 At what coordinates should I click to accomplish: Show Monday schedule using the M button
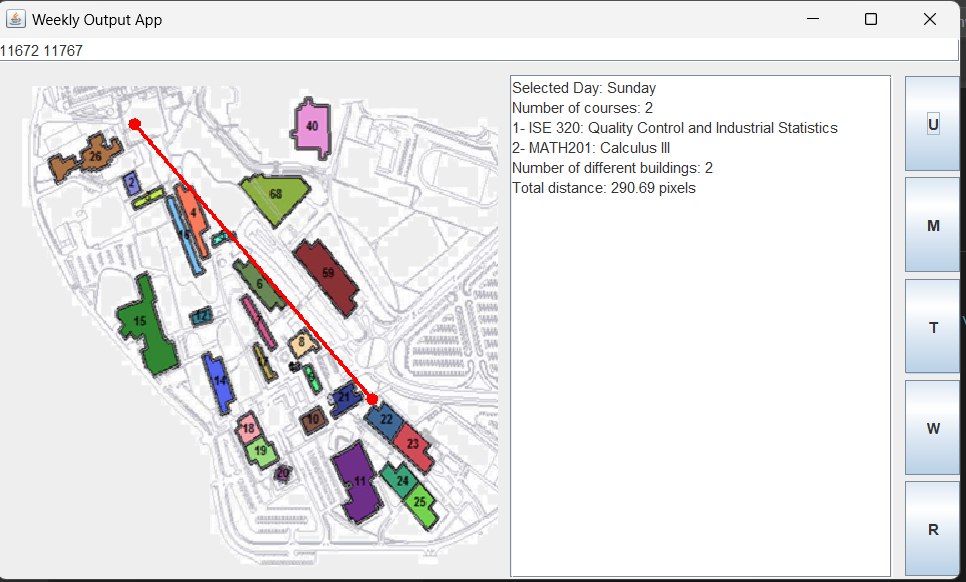pyautogui.click(x=932, y=225)
